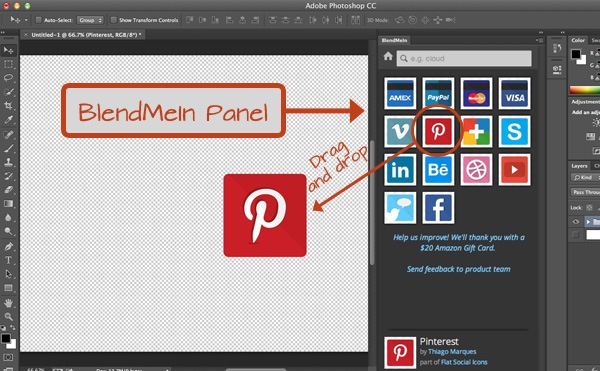600x371 pixels.
Task: Pick the Hand tool
Action: [8, 303]
